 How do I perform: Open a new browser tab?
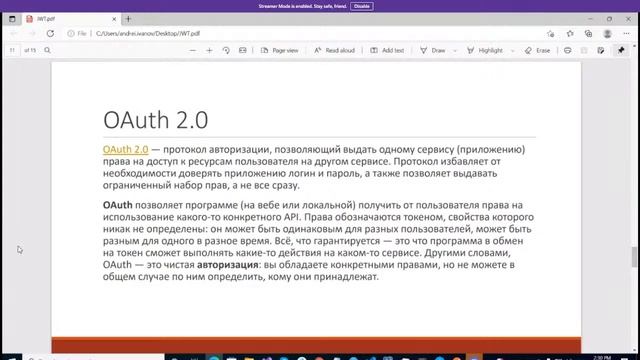pos(128,19)
